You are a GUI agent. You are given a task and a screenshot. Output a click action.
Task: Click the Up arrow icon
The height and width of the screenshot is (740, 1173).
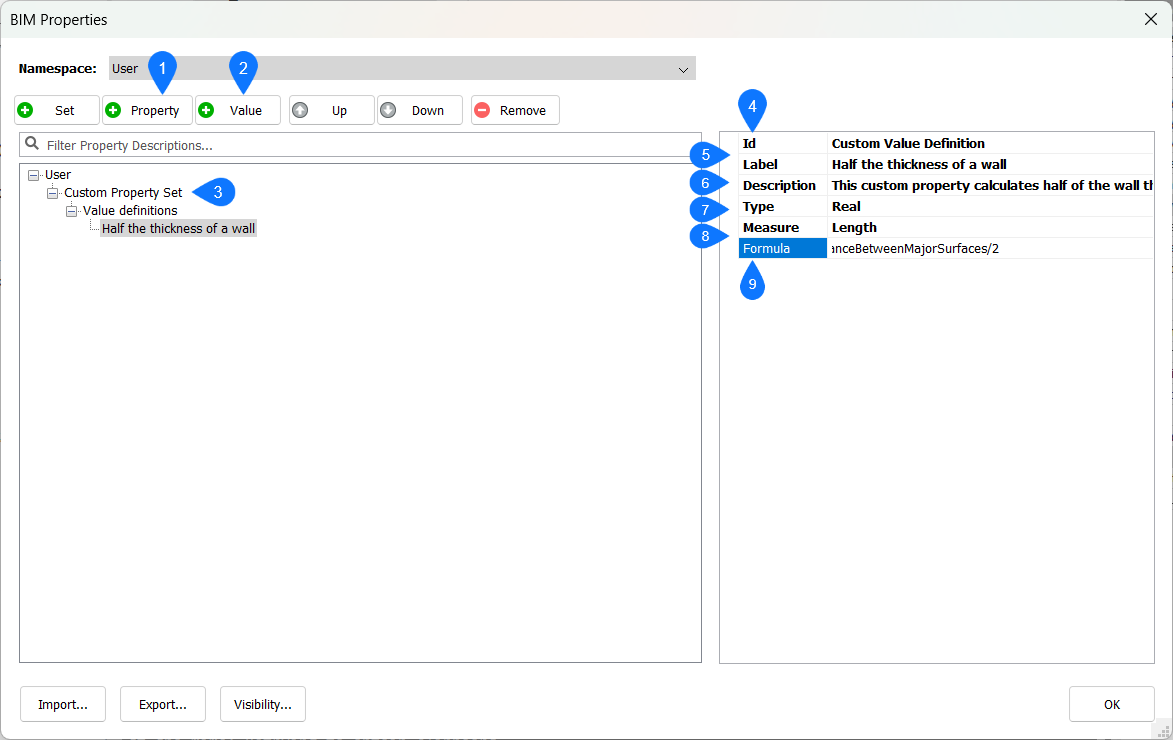click(300, 110)
